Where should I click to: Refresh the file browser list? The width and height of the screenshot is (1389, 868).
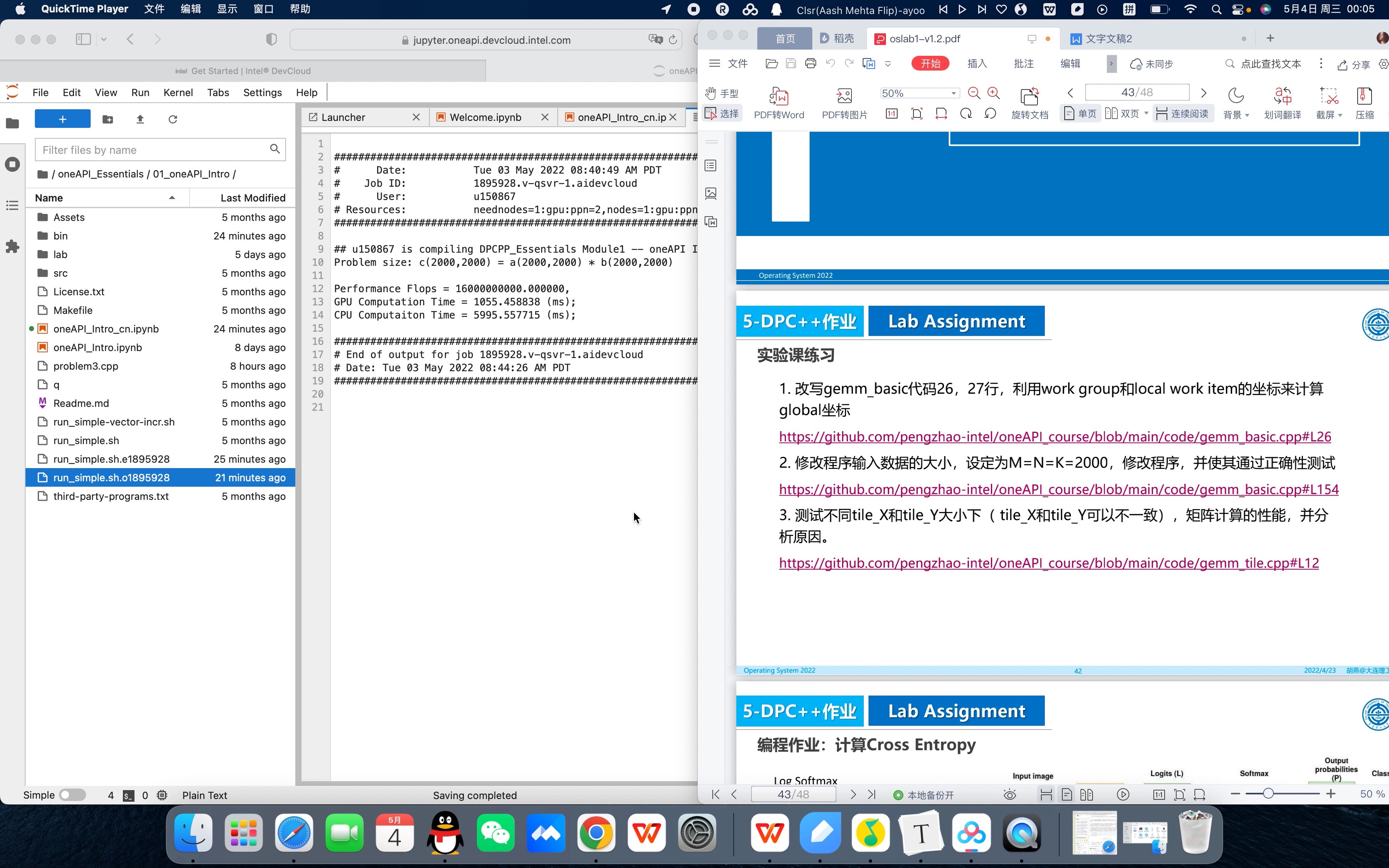173,119
